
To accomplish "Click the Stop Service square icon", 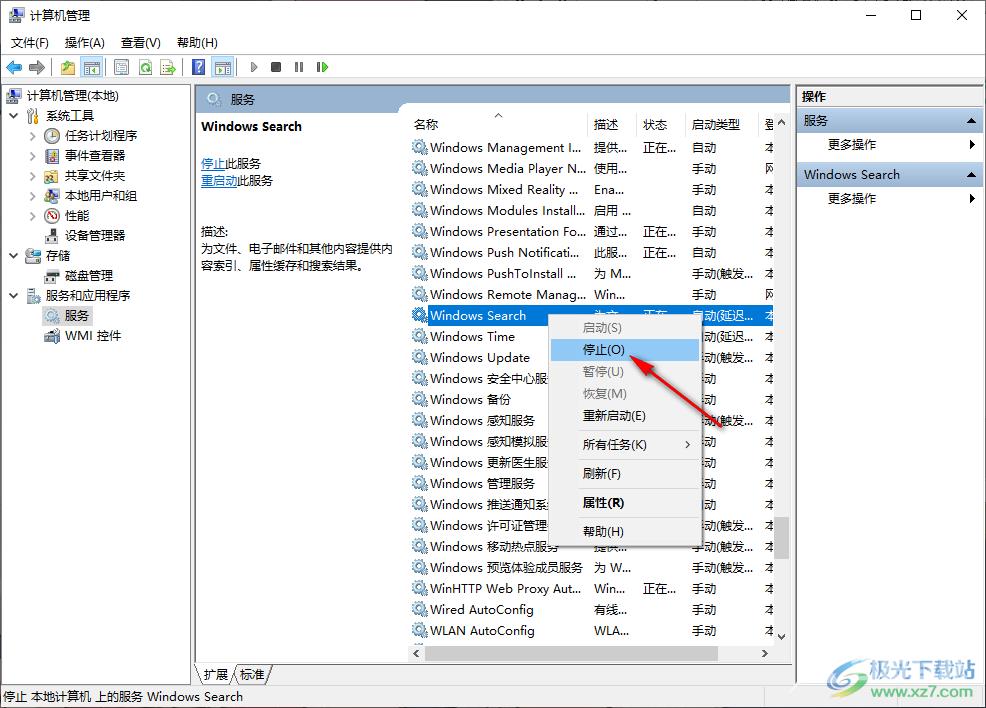I will 275,67.
